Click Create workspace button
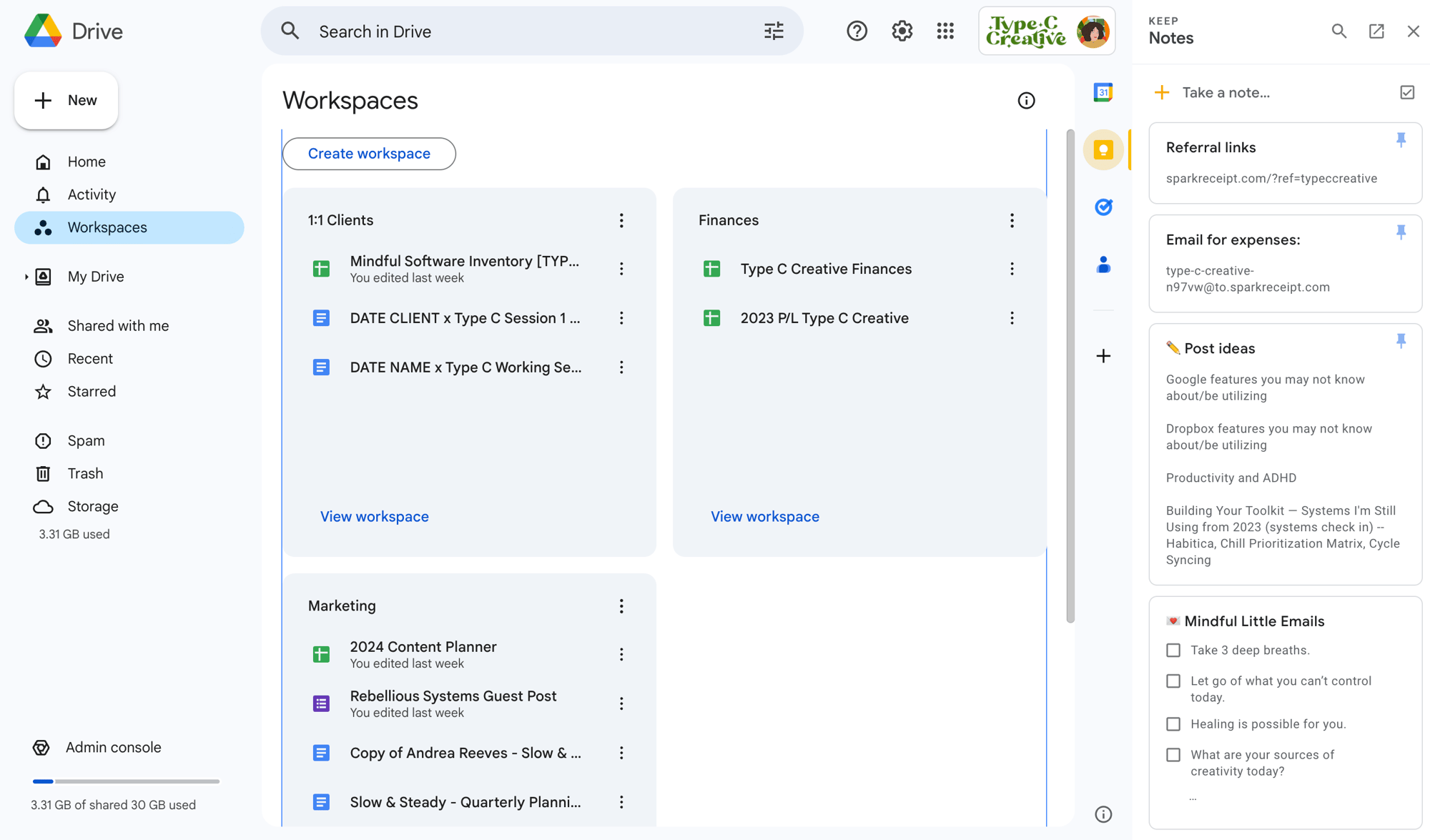 pyautogui.click(x=369, y=154)
